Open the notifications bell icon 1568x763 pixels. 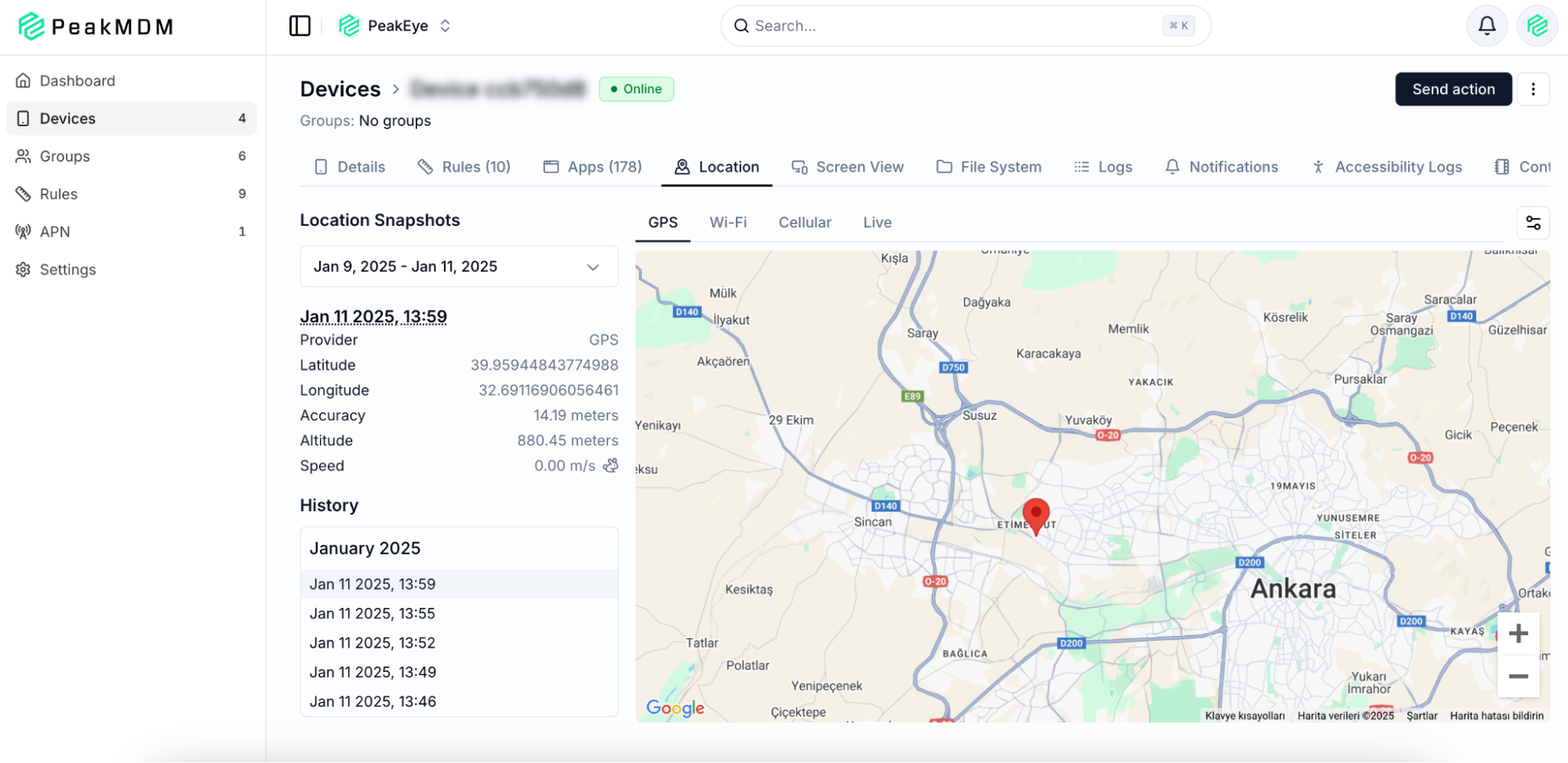point(1486,26)
